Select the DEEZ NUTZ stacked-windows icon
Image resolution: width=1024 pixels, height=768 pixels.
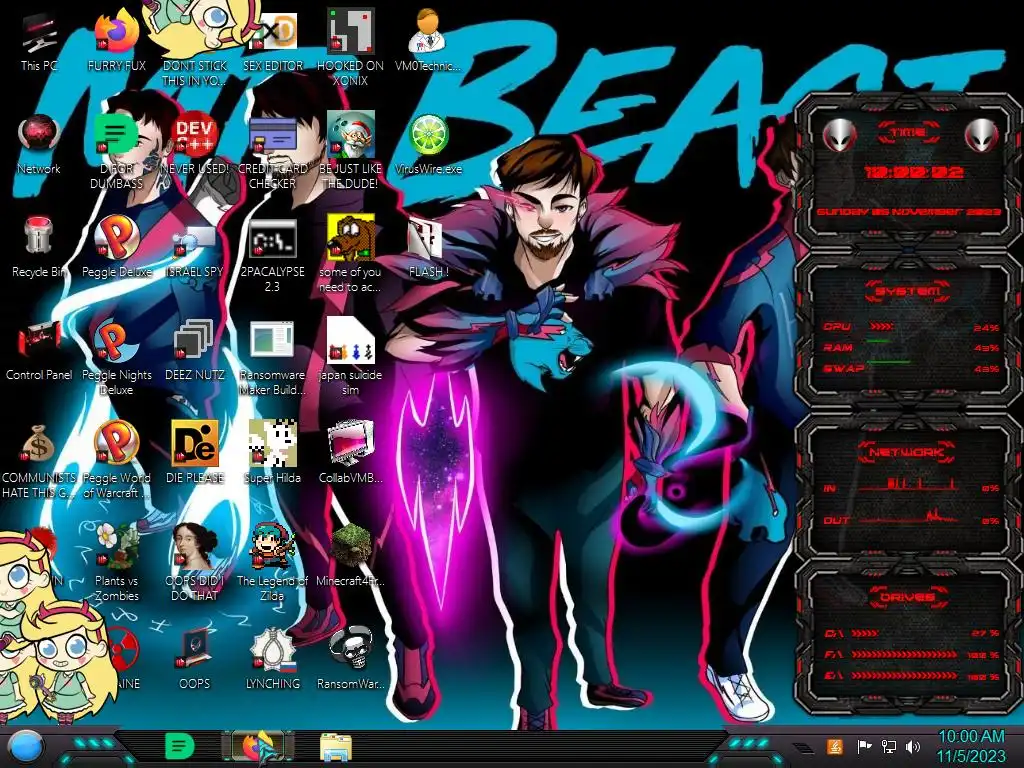pos(195,351)
